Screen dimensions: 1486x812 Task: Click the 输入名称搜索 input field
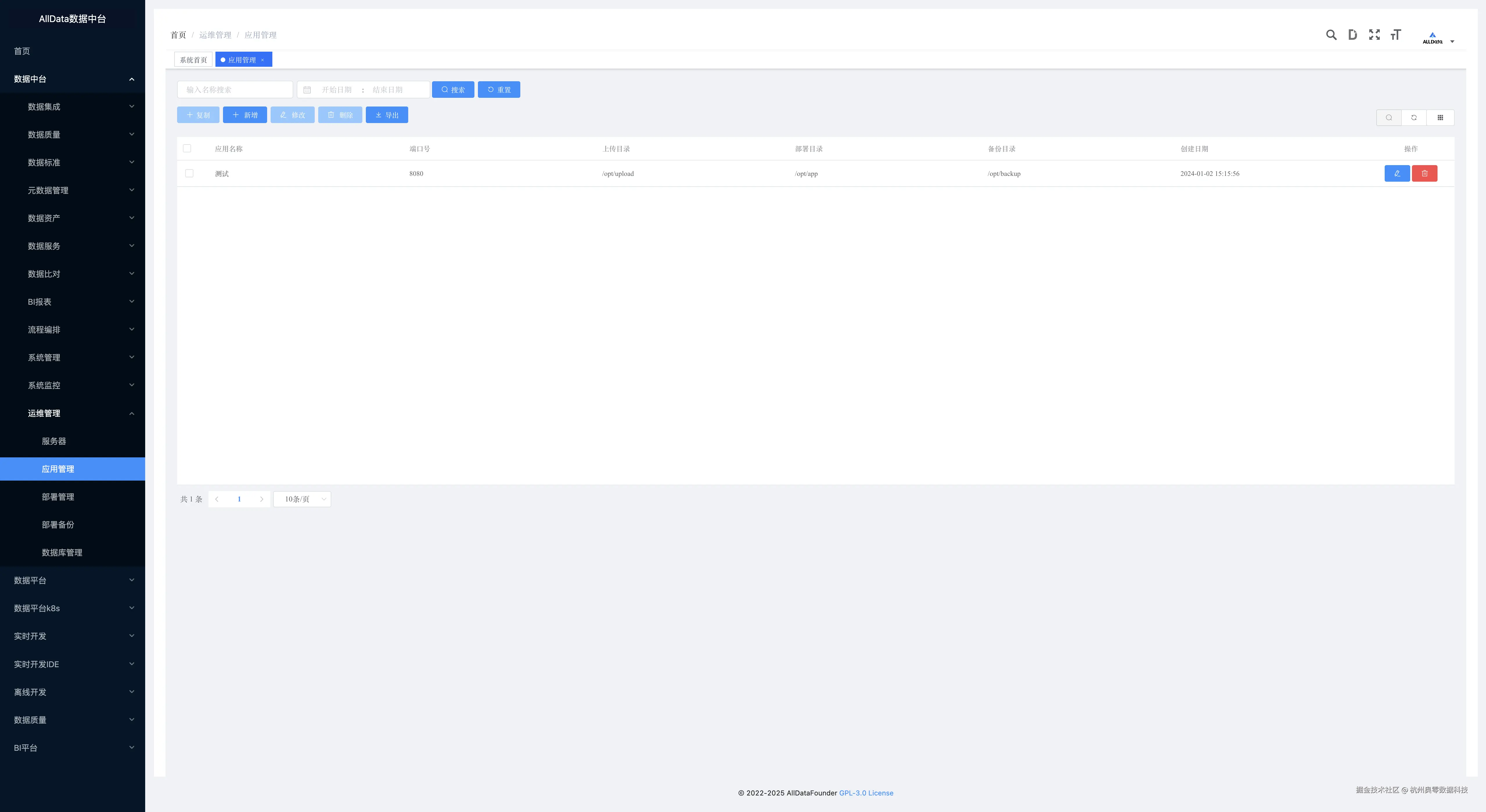pos(235,90)
